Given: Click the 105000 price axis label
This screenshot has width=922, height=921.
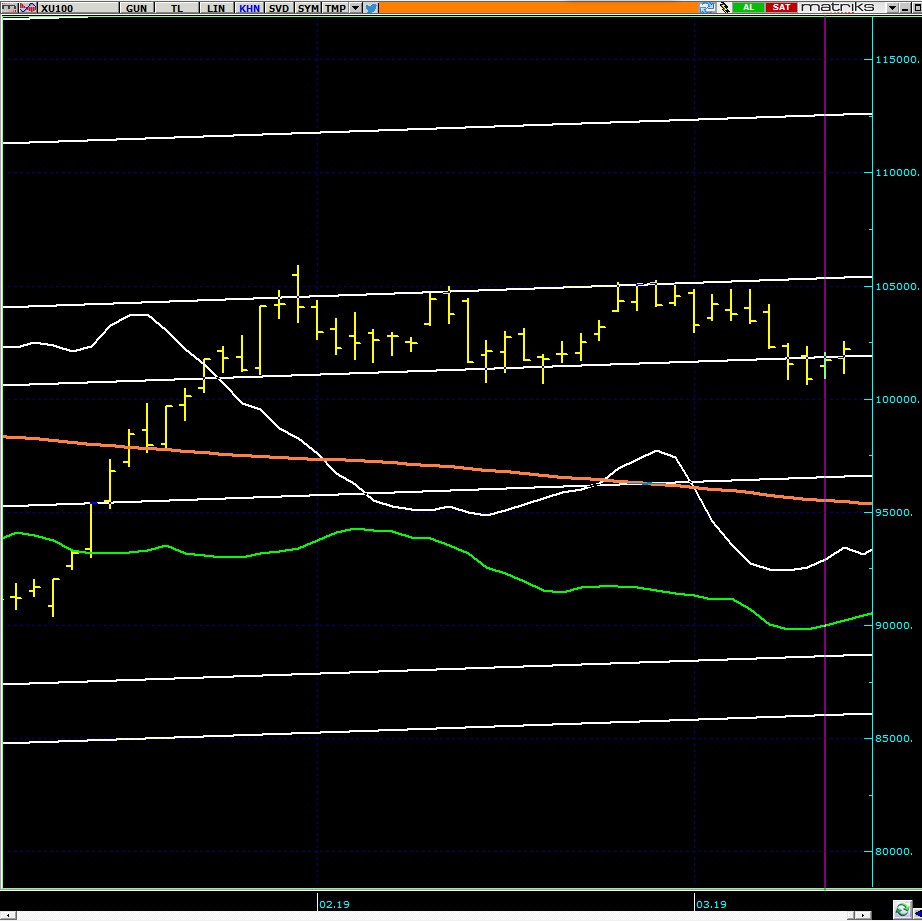Looking at the screenshot, I should (x=898, y=286).
